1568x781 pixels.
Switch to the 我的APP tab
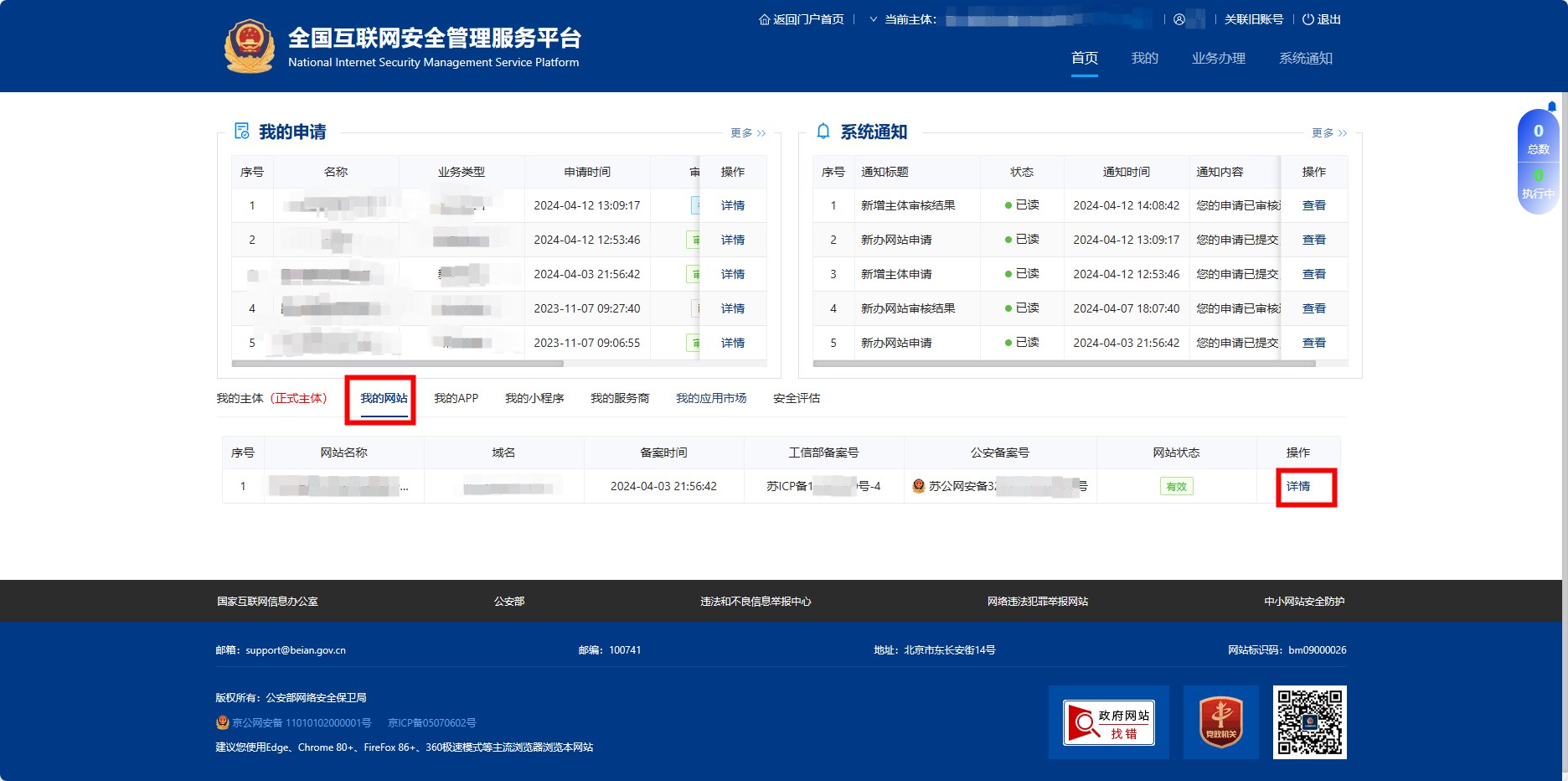click(456, 398)
